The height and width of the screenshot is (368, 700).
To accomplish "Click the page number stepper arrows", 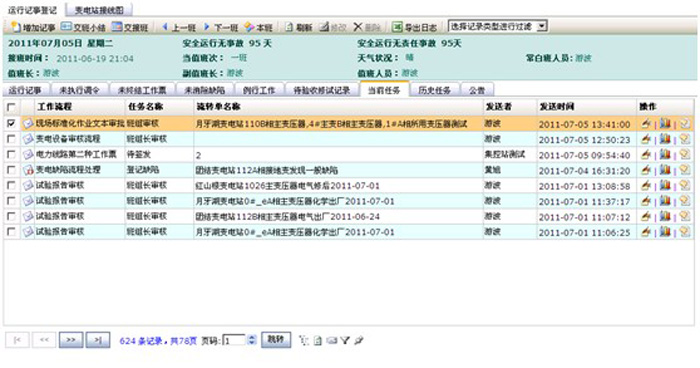I will click(x=252, y=340).
